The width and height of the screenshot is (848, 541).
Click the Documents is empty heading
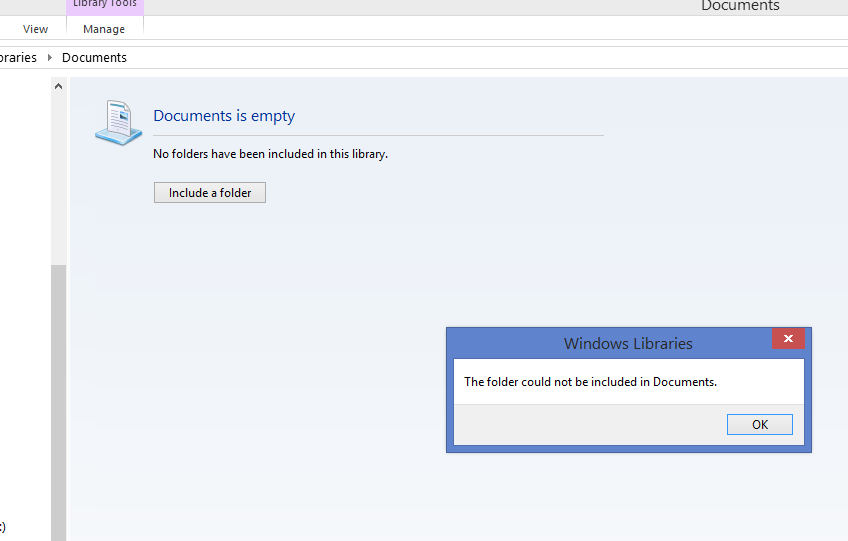click(224, 116)
